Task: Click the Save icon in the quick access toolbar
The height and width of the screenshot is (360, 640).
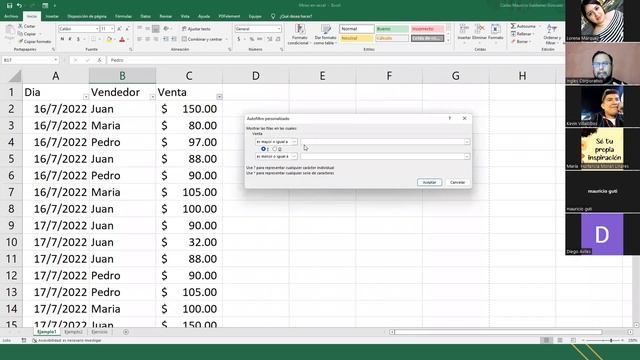Action: (x=9, y=6)
